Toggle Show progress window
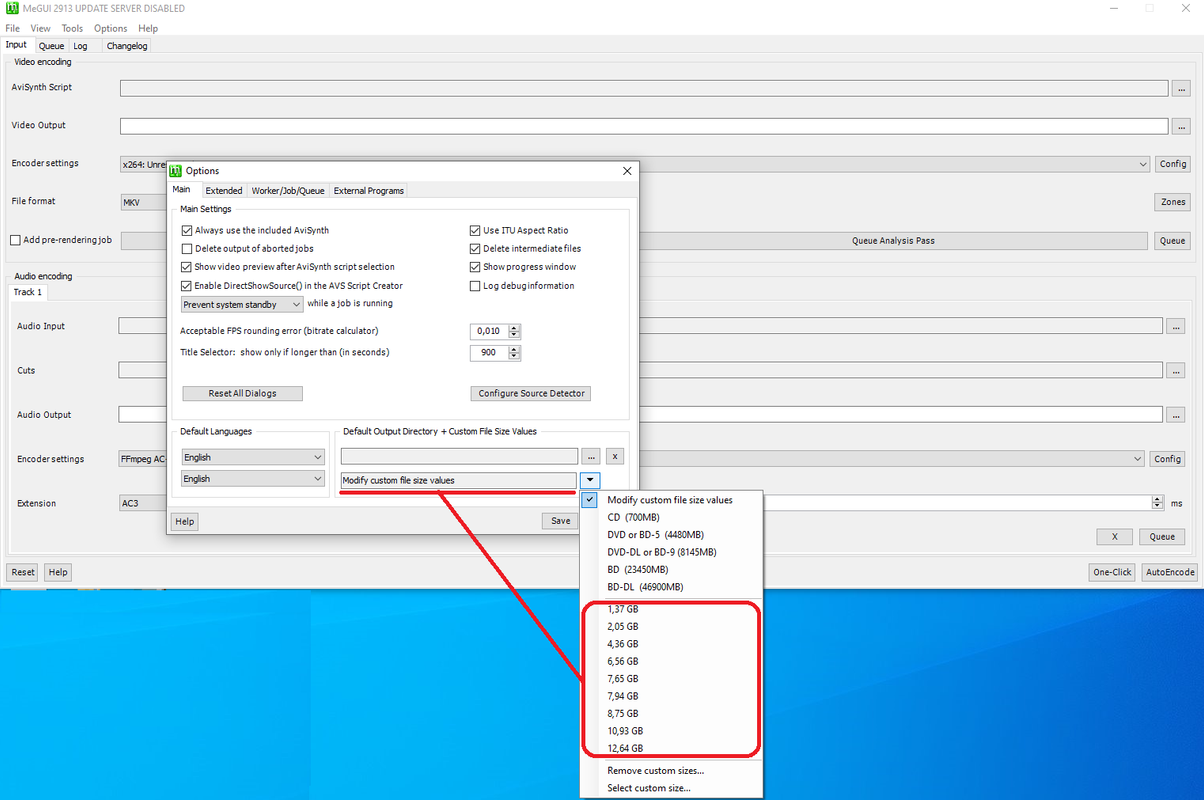Image resolution: width=1204 pixels, height=800 pixels. click(475, 267)
